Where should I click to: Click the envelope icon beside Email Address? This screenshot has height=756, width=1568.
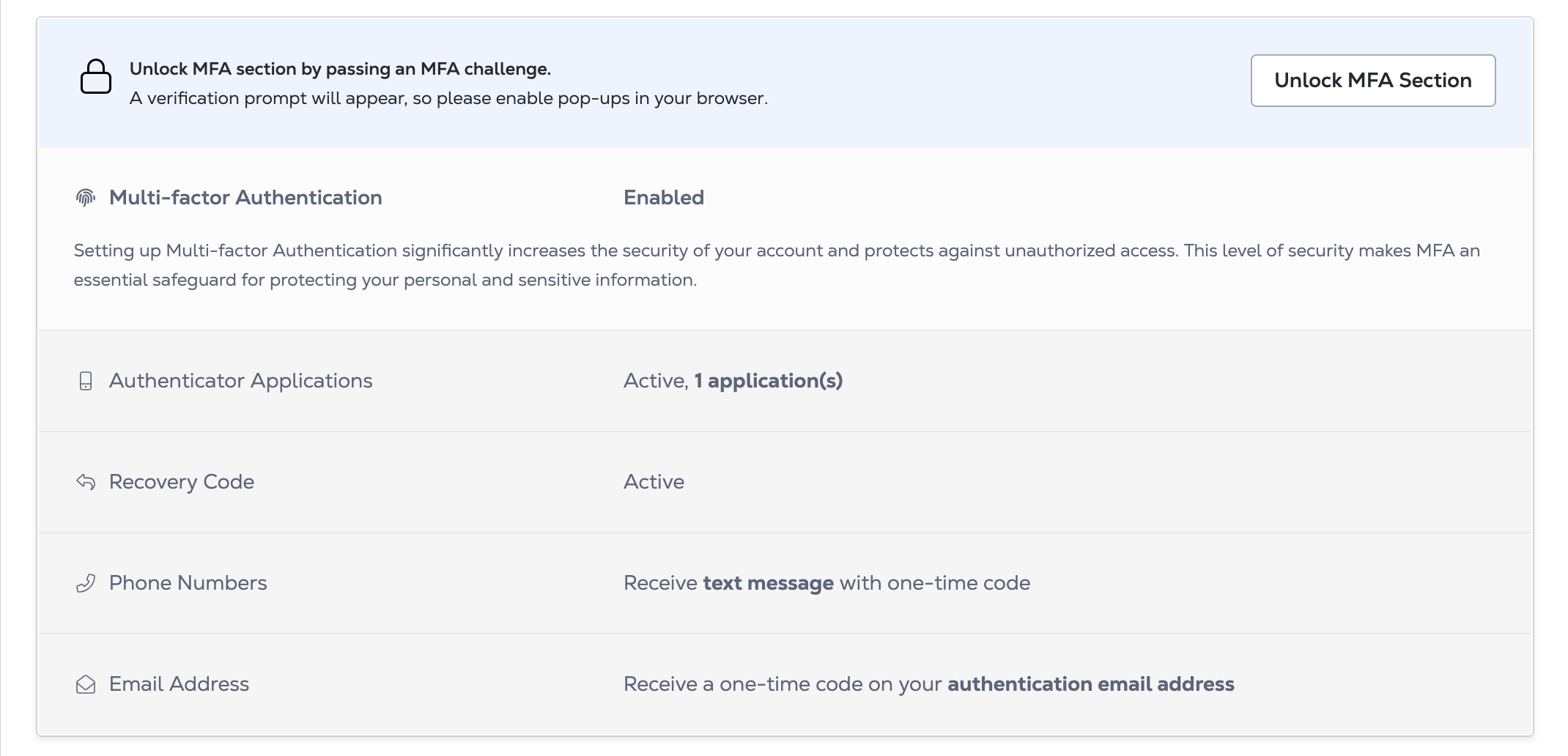click(86, 684)
